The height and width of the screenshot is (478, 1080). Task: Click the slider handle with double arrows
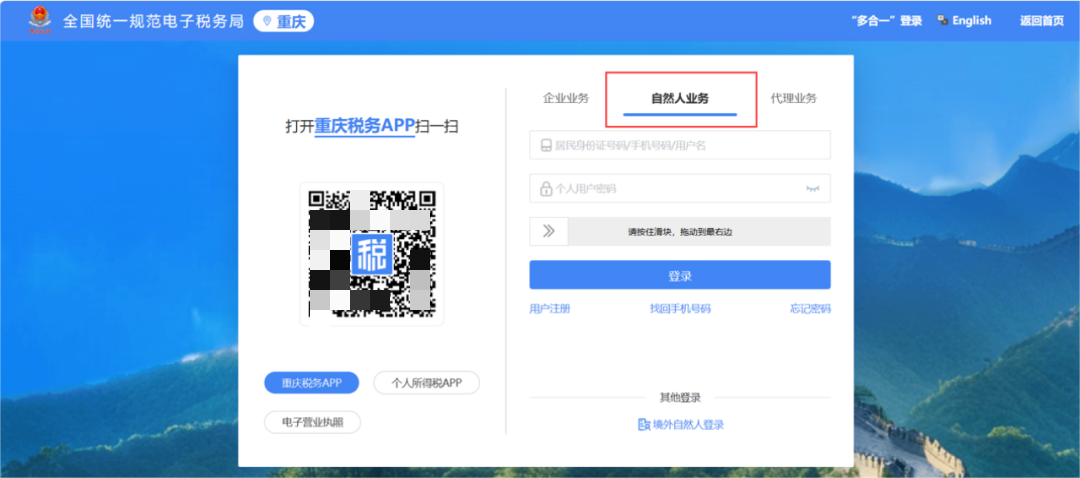[549, 231]
